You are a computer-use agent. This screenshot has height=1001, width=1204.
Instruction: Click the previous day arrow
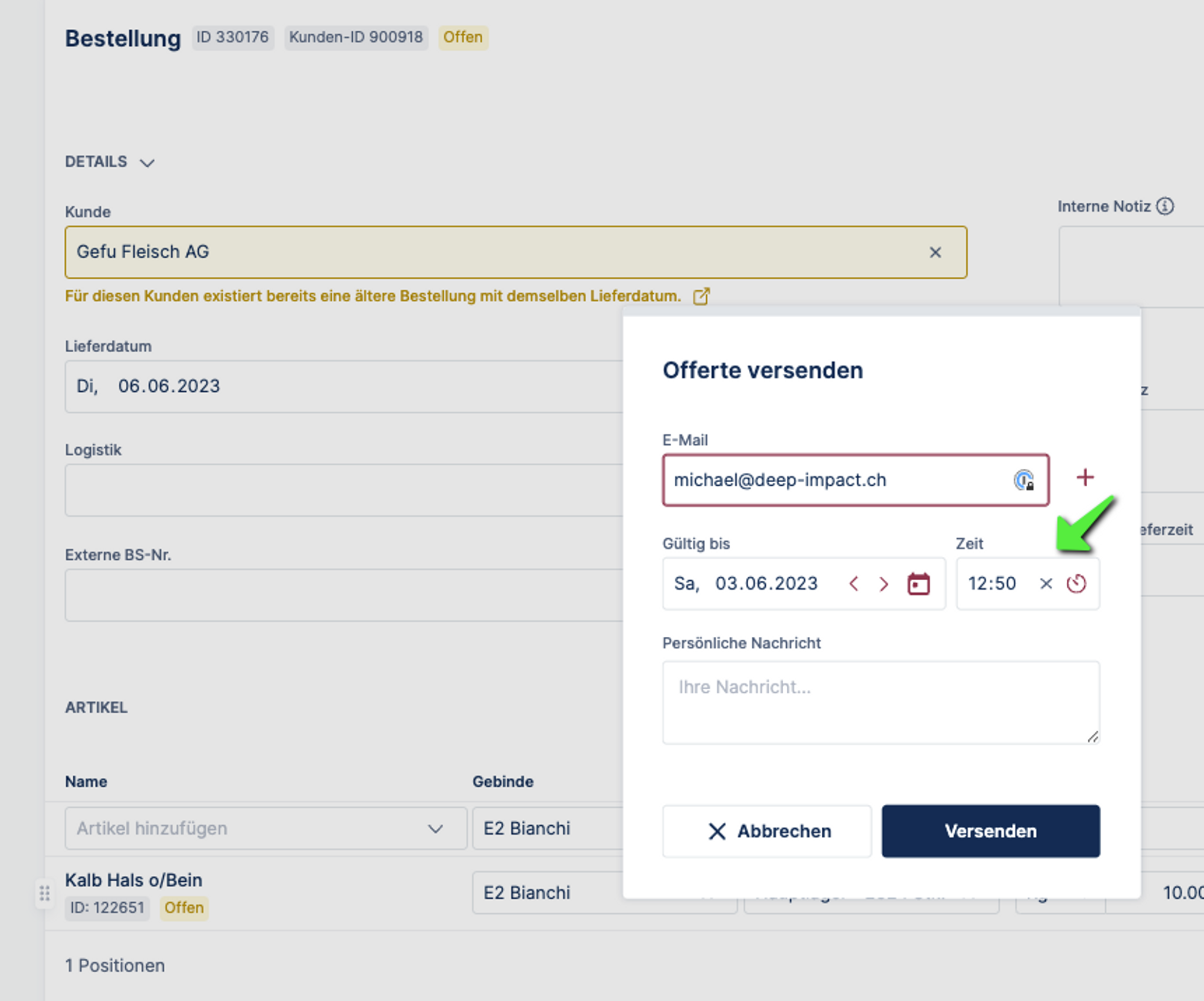[854, 584]
